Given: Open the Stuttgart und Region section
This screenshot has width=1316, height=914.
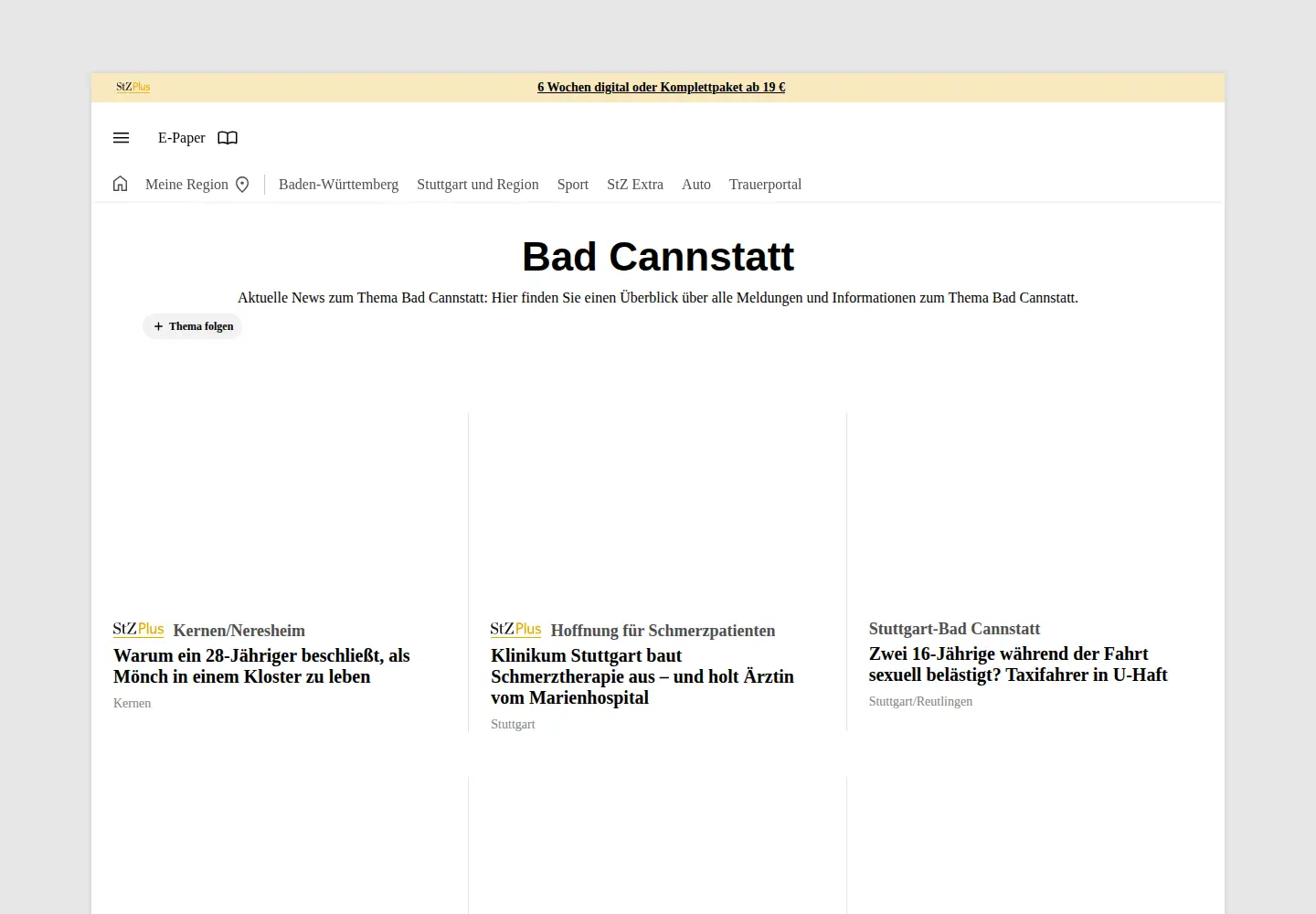Looking at the screenshot, I should pos(478,185).
